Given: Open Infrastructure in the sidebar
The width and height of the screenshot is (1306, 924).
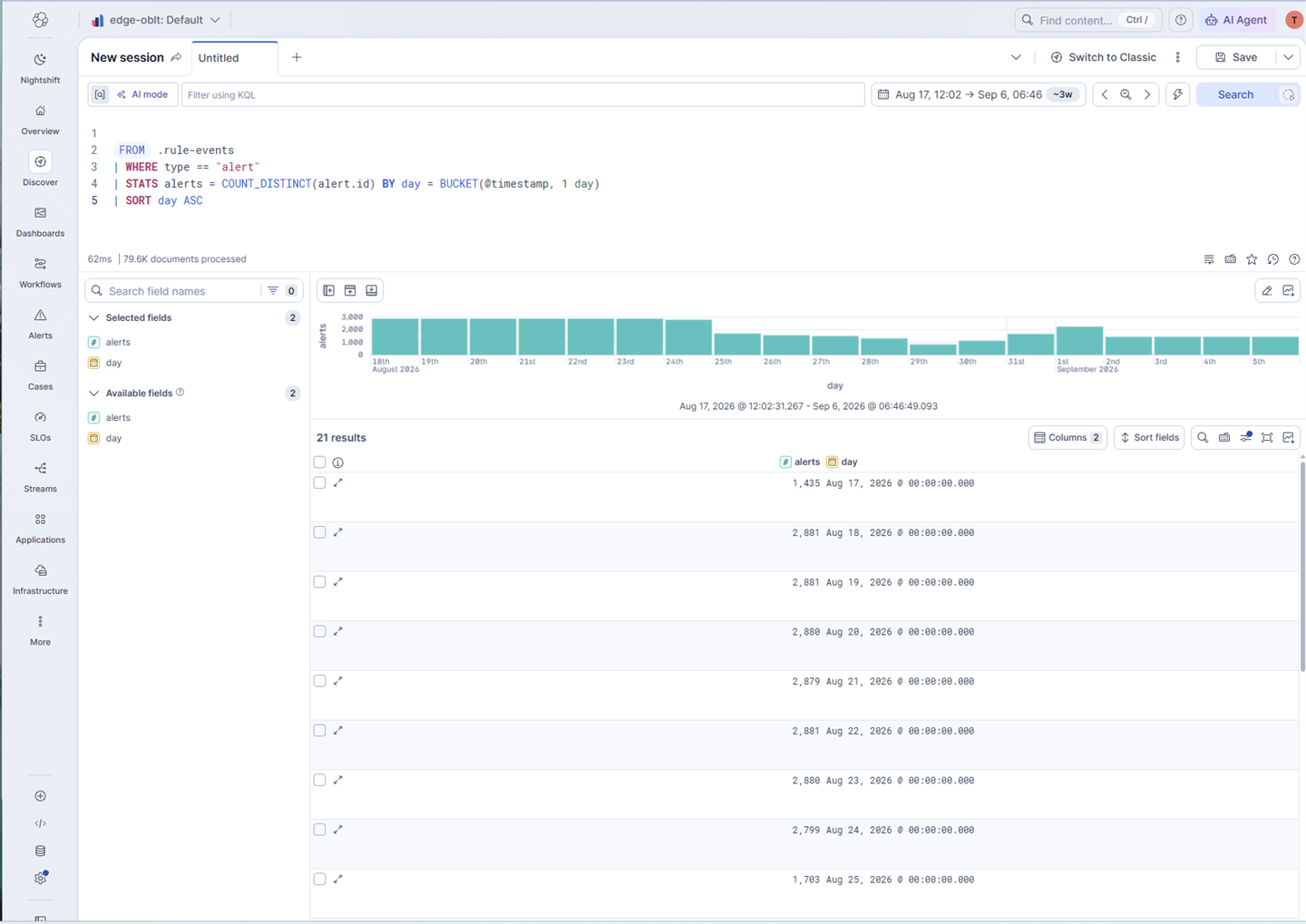Looking at the screenshot, I should [x=40, y=579].
